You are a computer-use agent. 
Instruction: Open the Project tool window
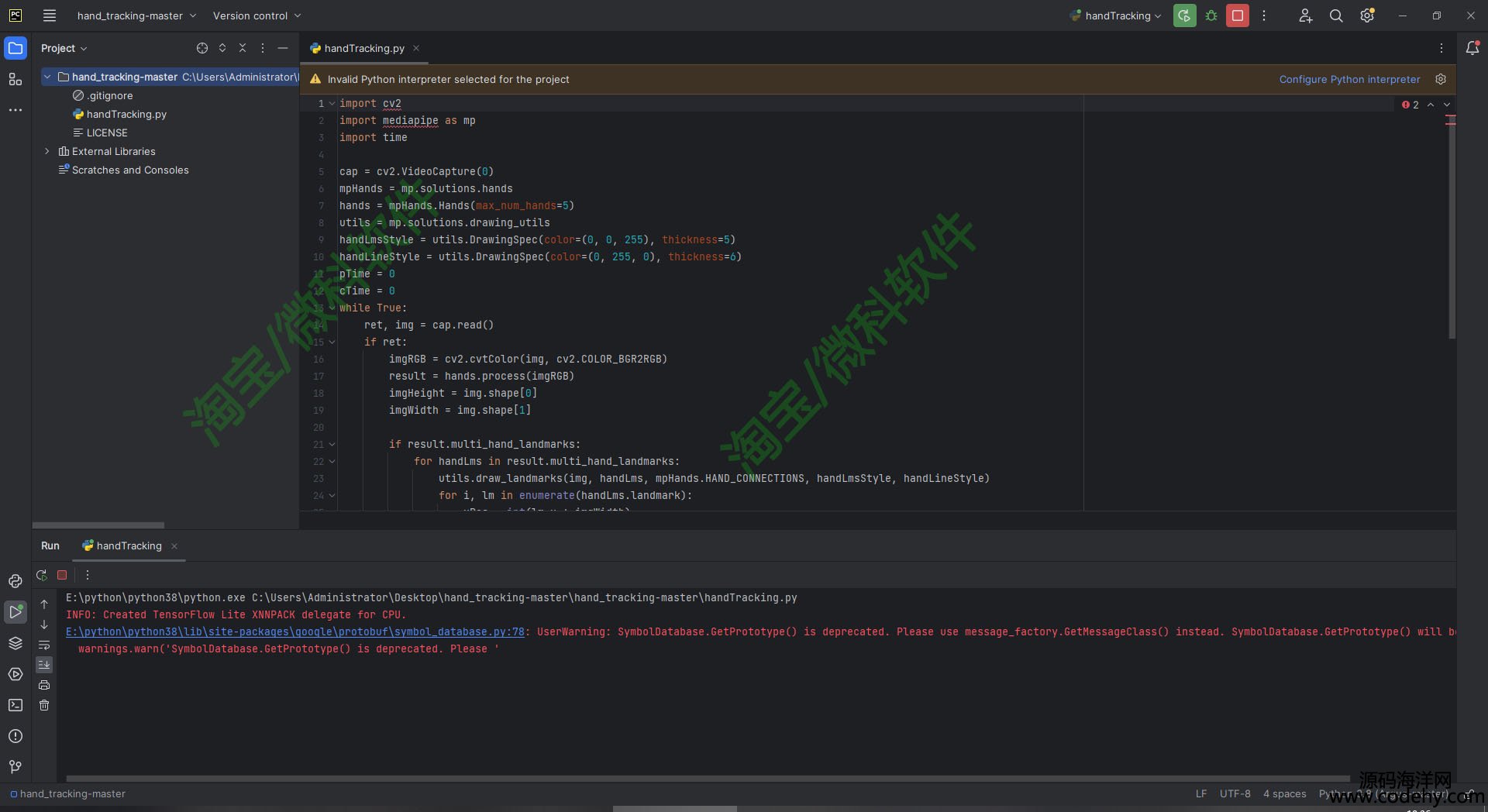15,48
